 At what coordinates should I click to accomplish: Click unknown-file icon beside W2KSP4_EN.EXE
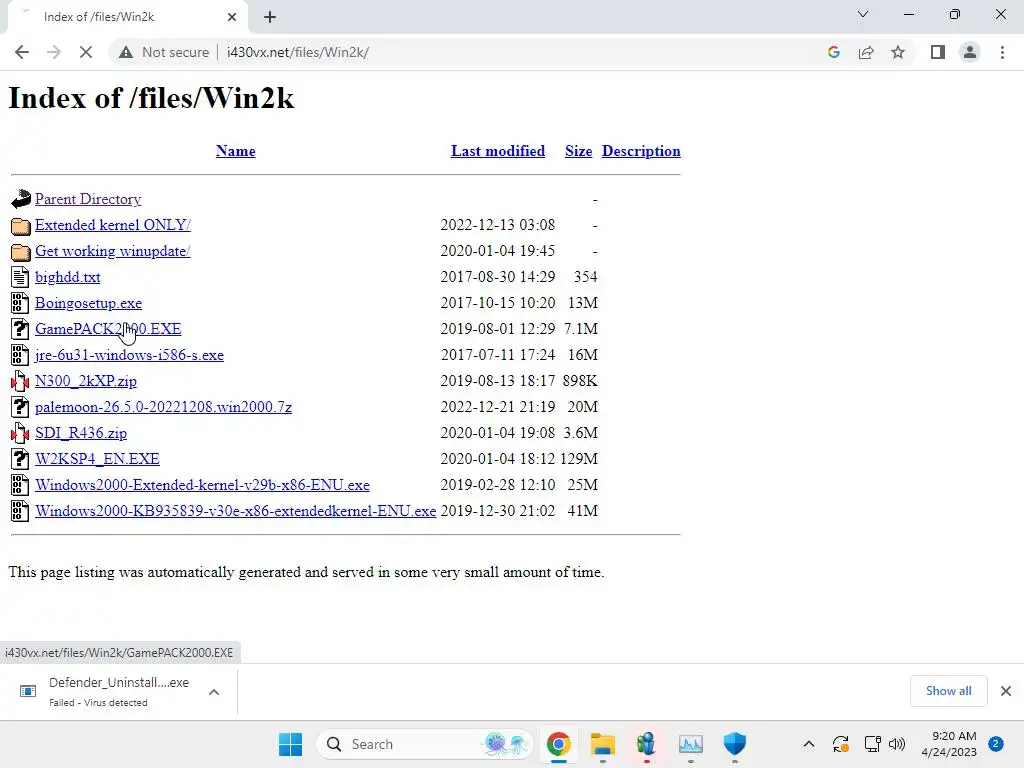(20, 459)
